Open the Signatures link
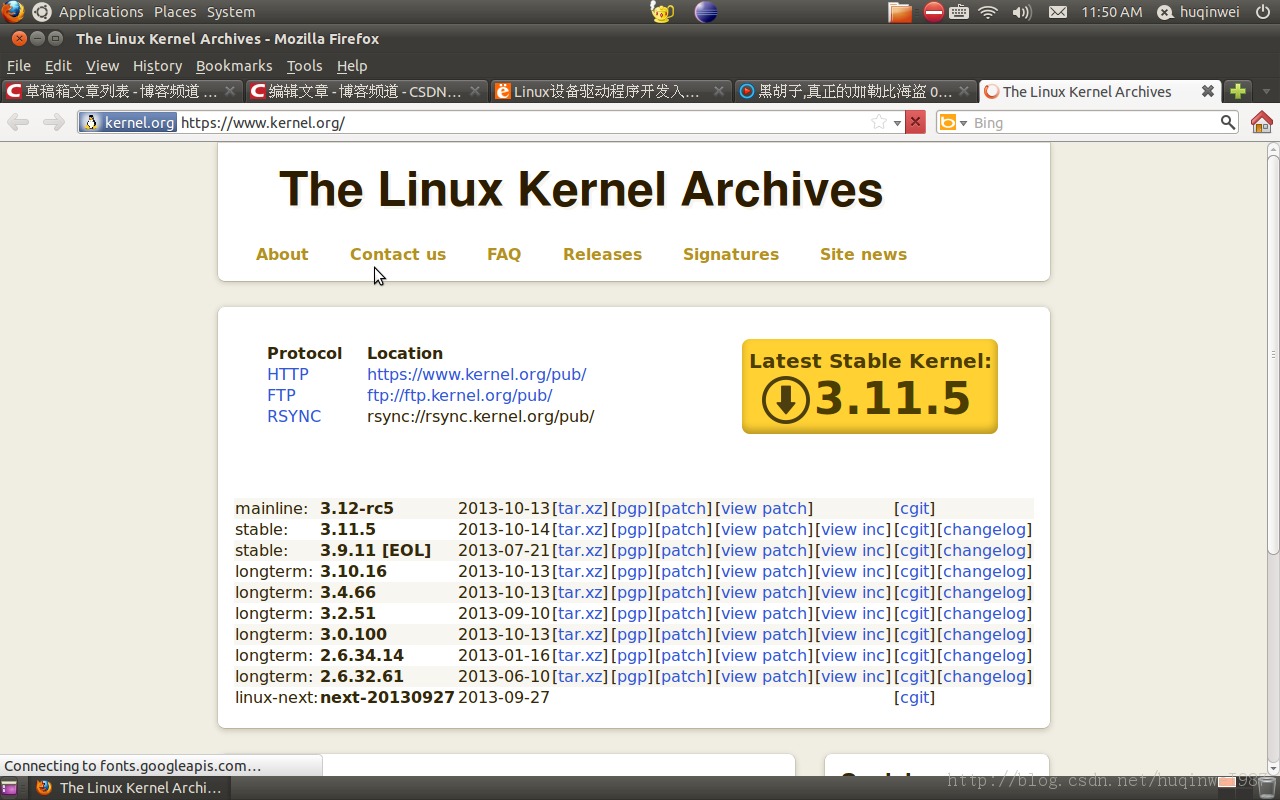 tap(731, 254)
